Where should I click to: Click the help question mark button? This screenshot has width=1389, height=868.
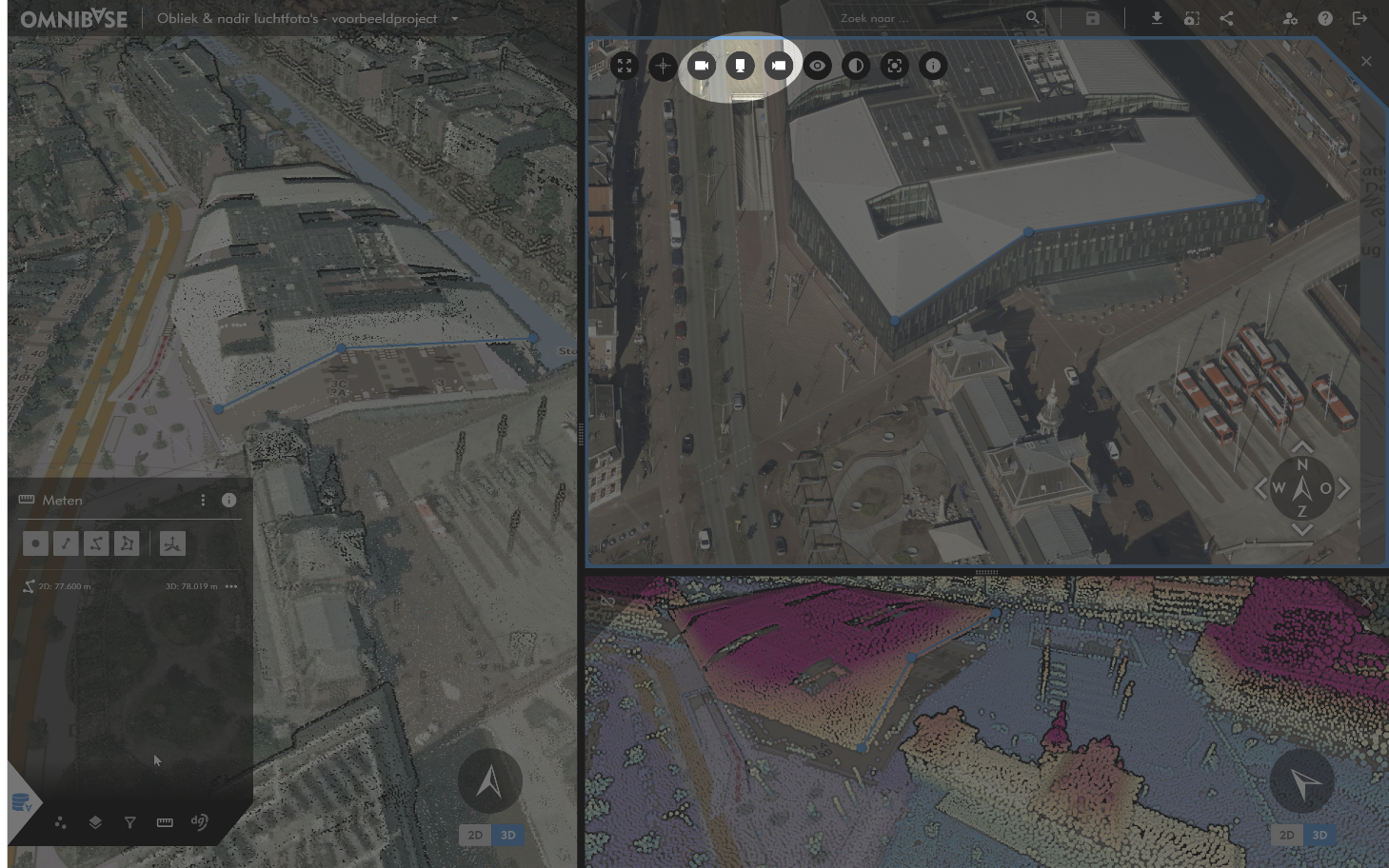[1324, 18]
